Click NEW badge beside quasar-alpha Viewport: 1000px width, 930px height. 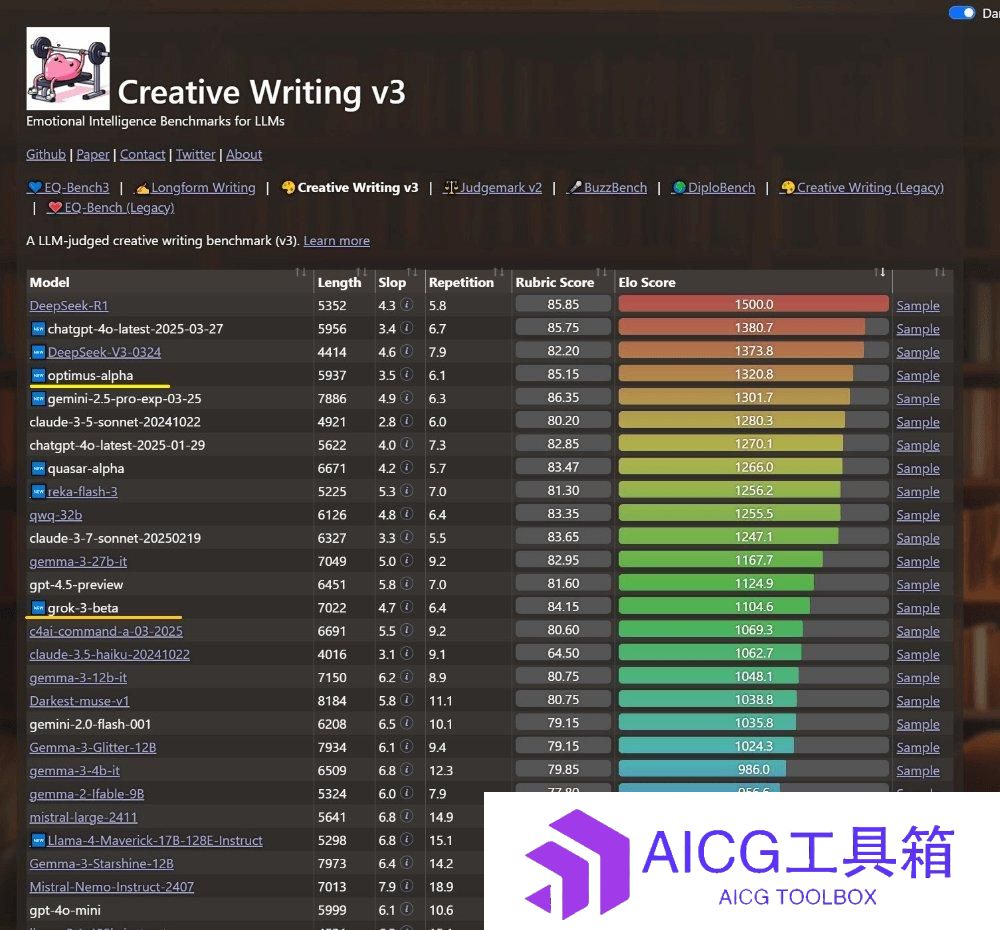point(38,468)
